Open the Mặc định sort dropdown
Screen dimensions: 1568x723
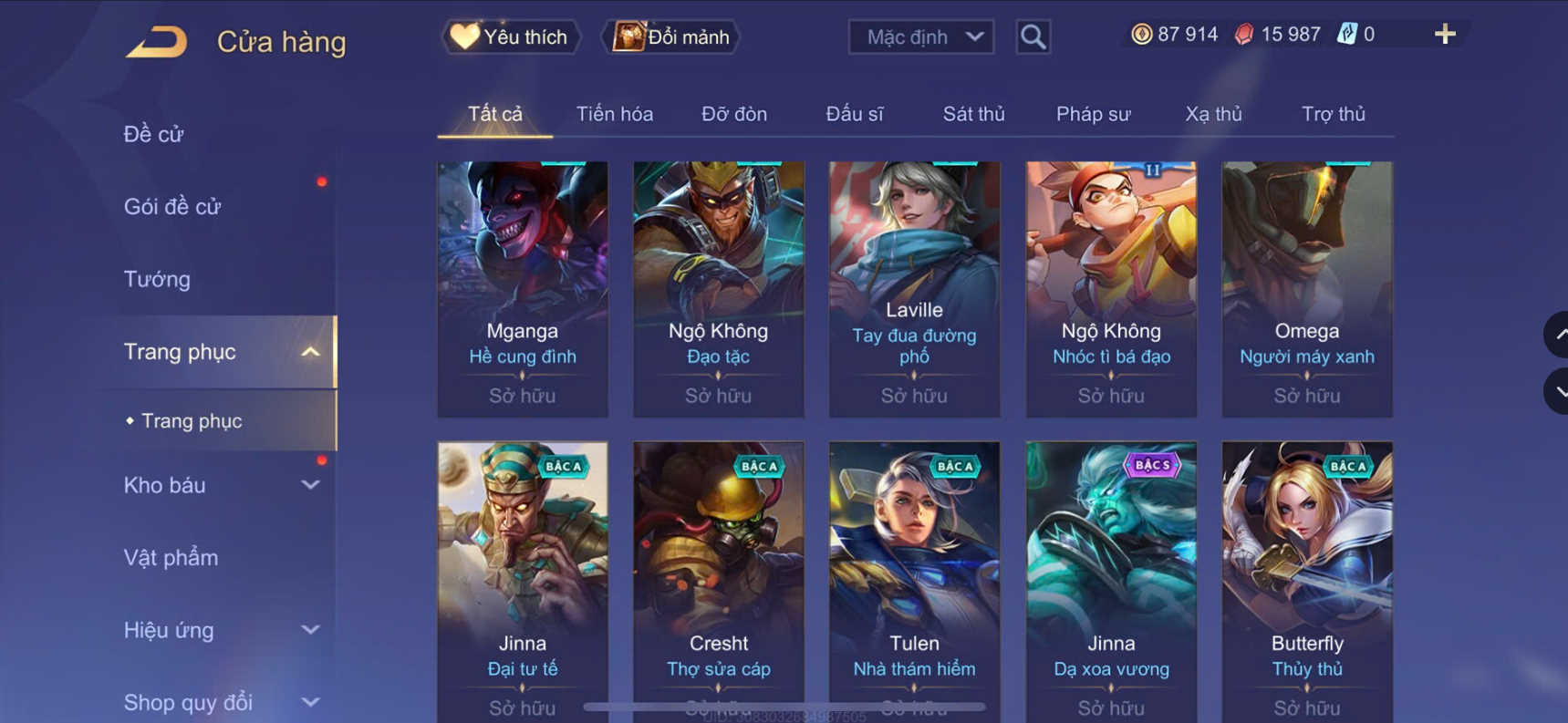point(920,37)
